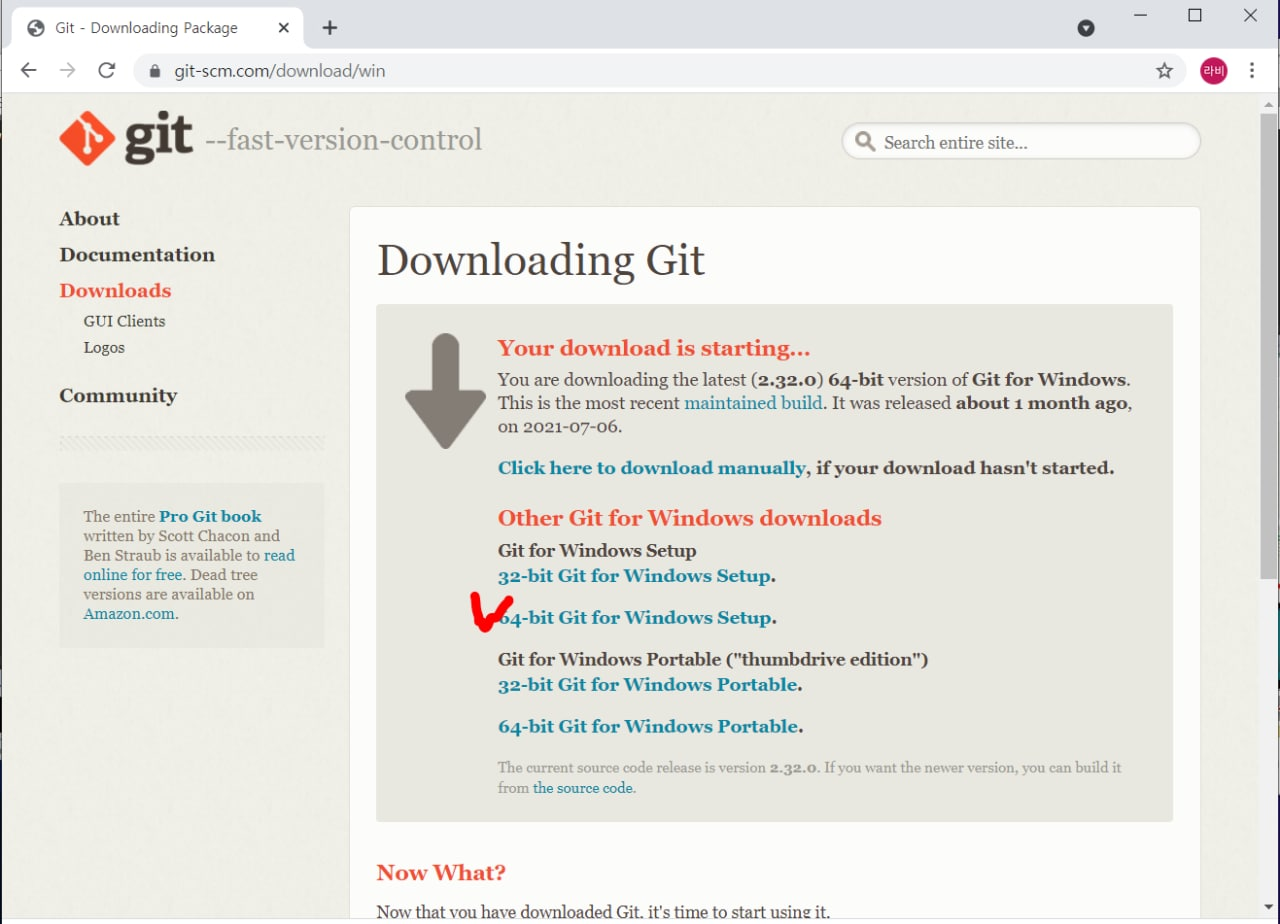This screenshot has width=1280, height=924.
Task: Open the About section
Action: coord(89,219)
